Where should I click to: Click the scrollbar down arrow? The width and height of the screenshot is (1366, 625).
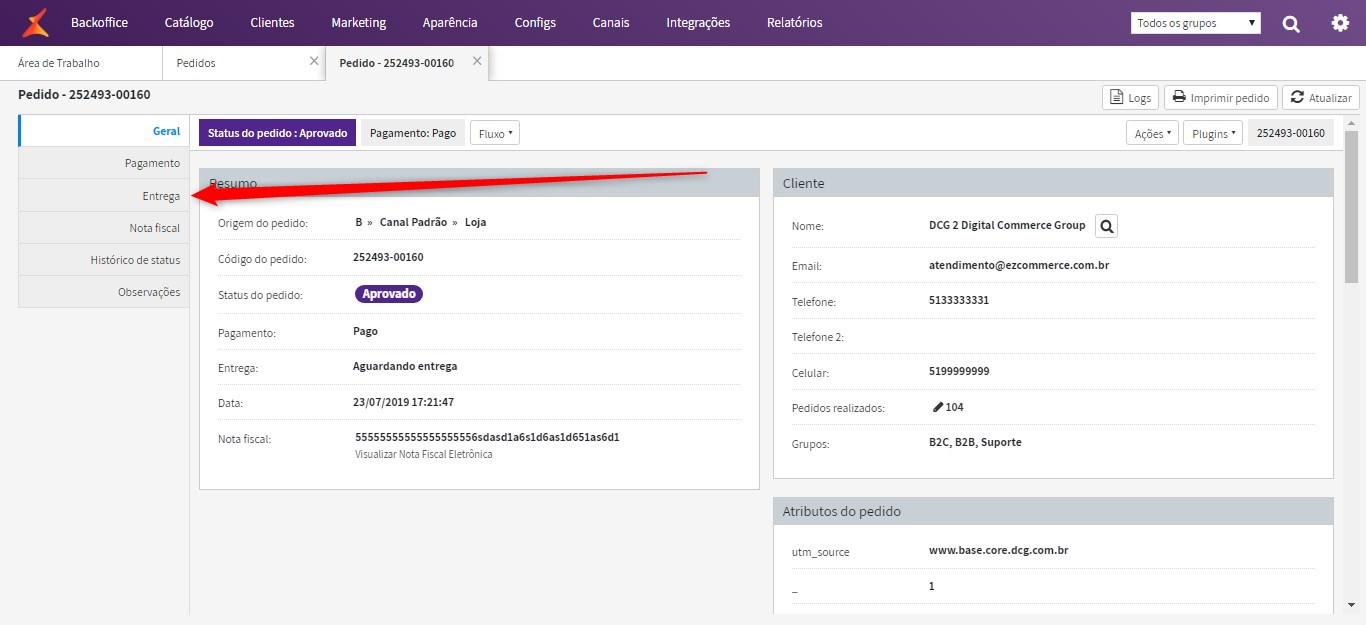tap(1351, 606)
